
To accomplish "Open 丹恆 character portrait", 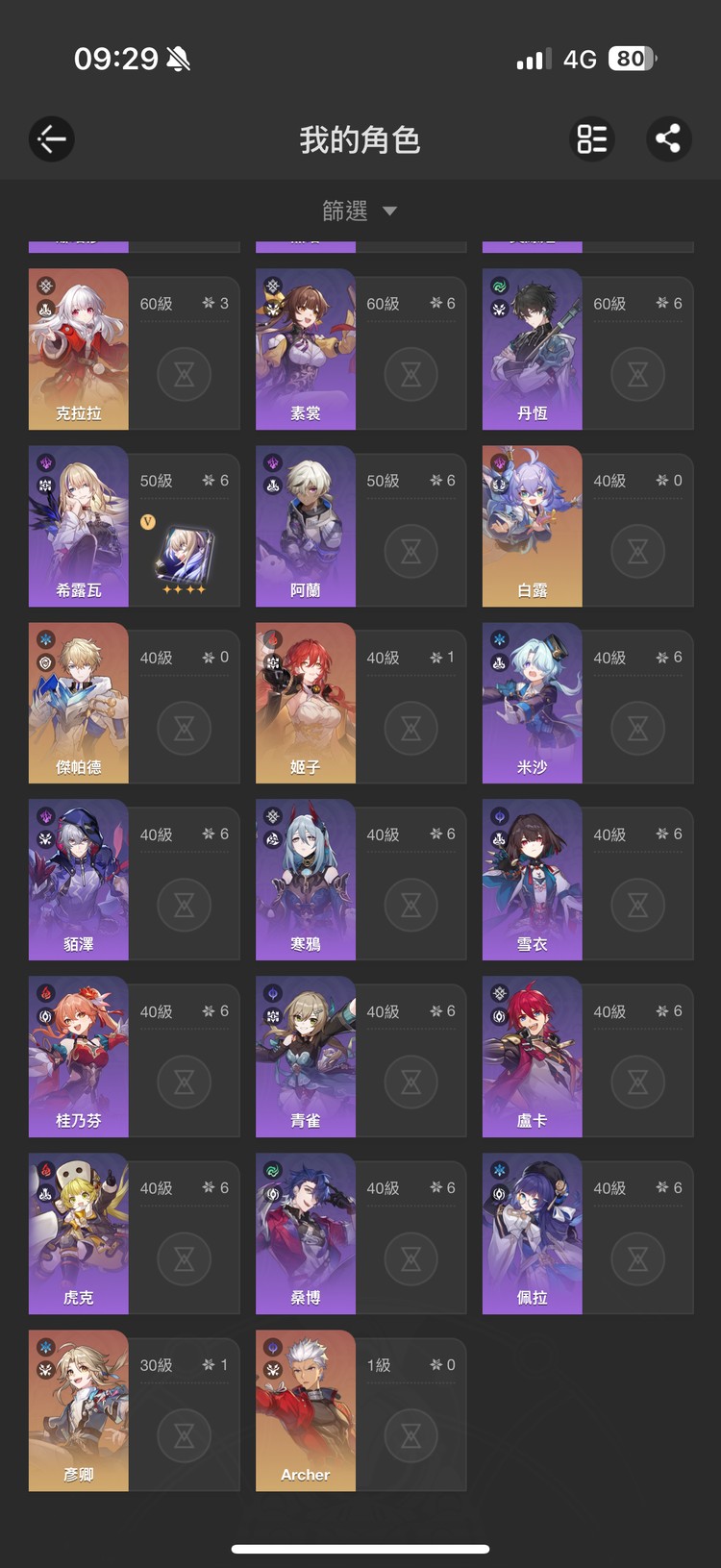I will pos(533,349).
